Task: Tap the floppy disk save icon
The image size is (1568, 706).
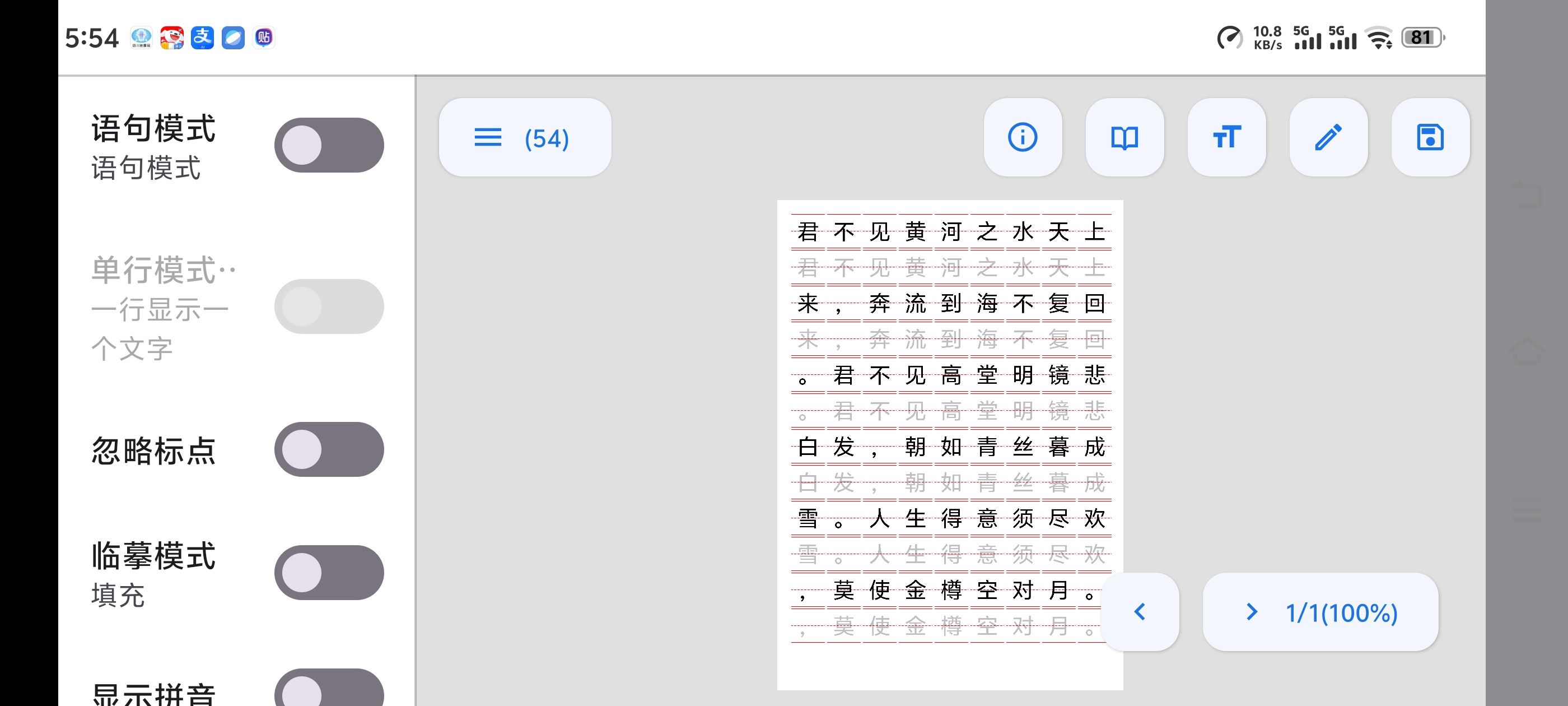Action: 1430,138
